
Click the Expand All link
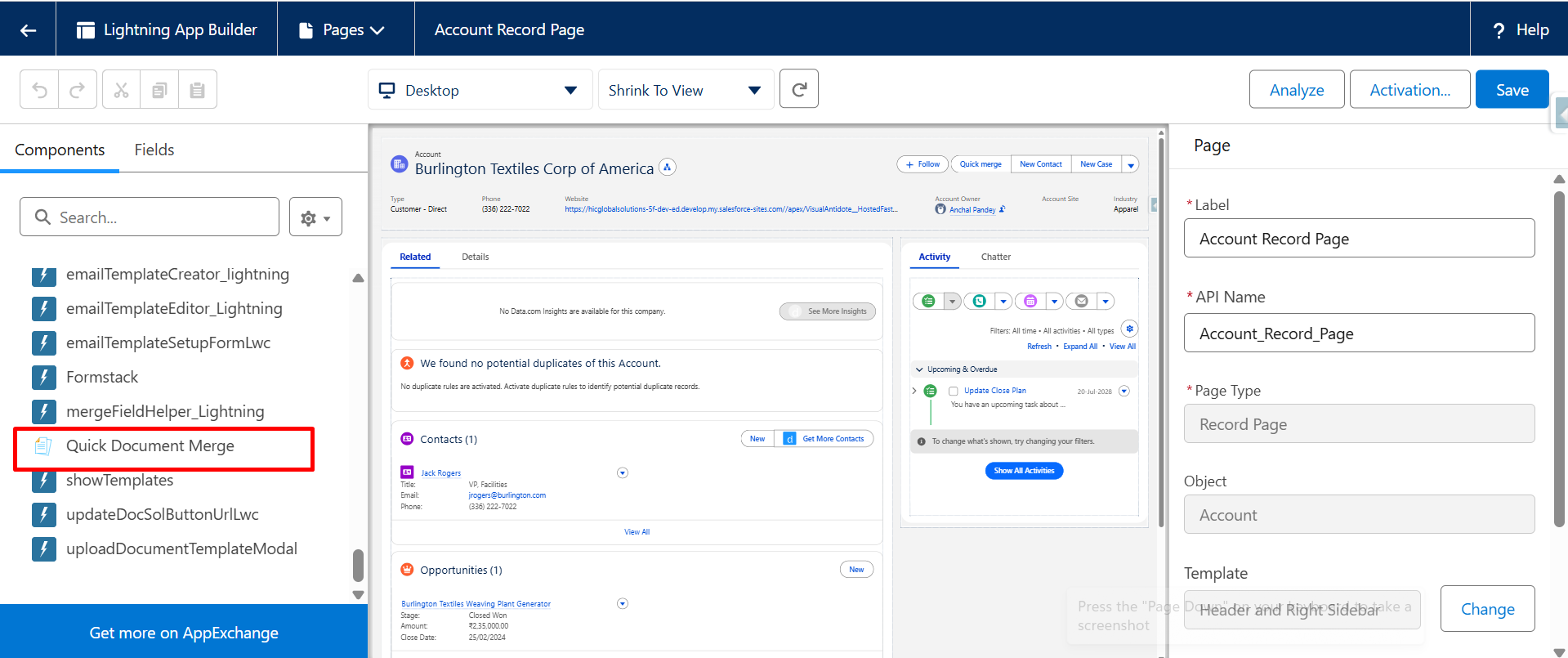1080,347
